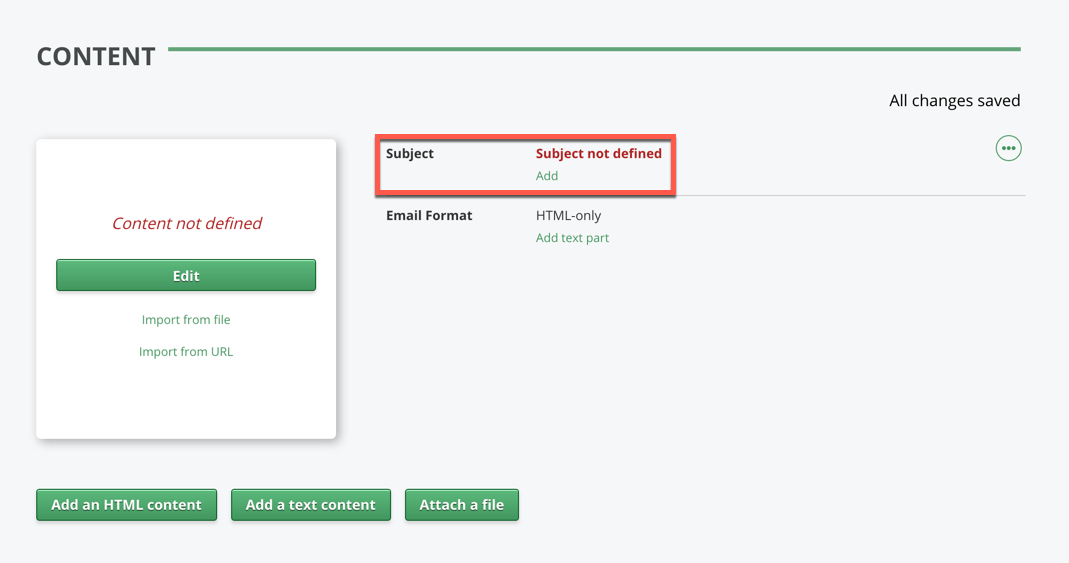This screenshot has width=1069, height=563.
Task: Click the red Subject not defined text
Action: (x=598, y=154)
